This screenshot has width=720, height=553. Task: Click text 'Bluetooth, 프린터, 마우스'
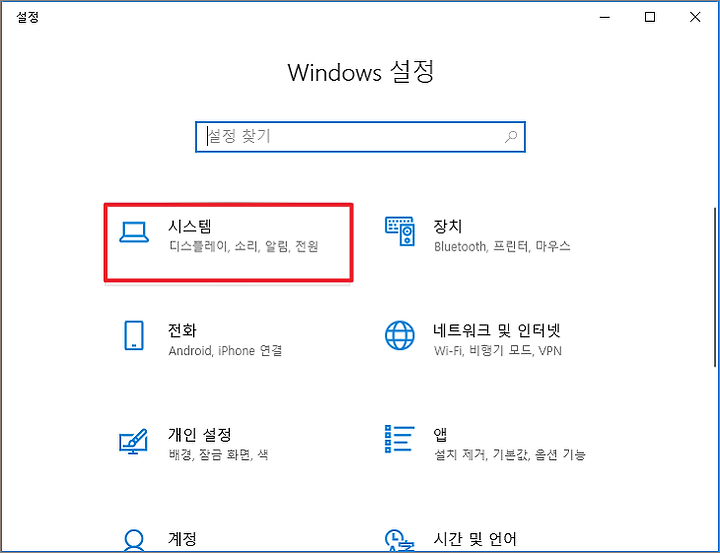click(502, 247)
